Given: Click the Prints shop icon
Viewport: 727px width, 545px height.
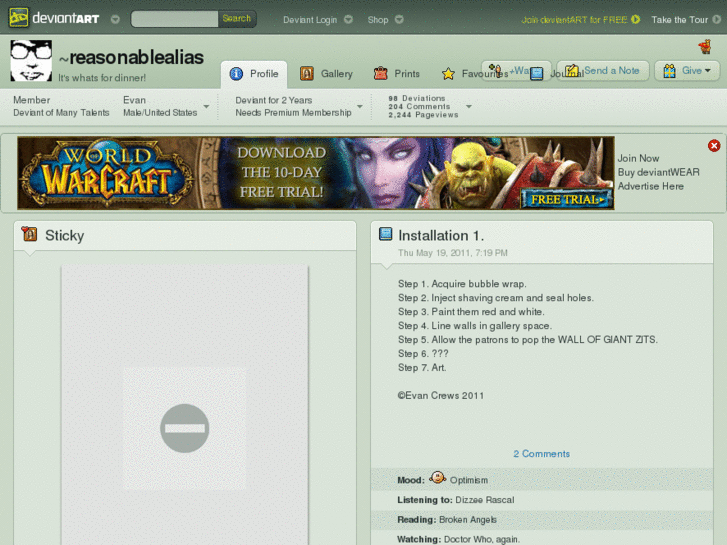Looking at the screenshot, I should (381, 73).
